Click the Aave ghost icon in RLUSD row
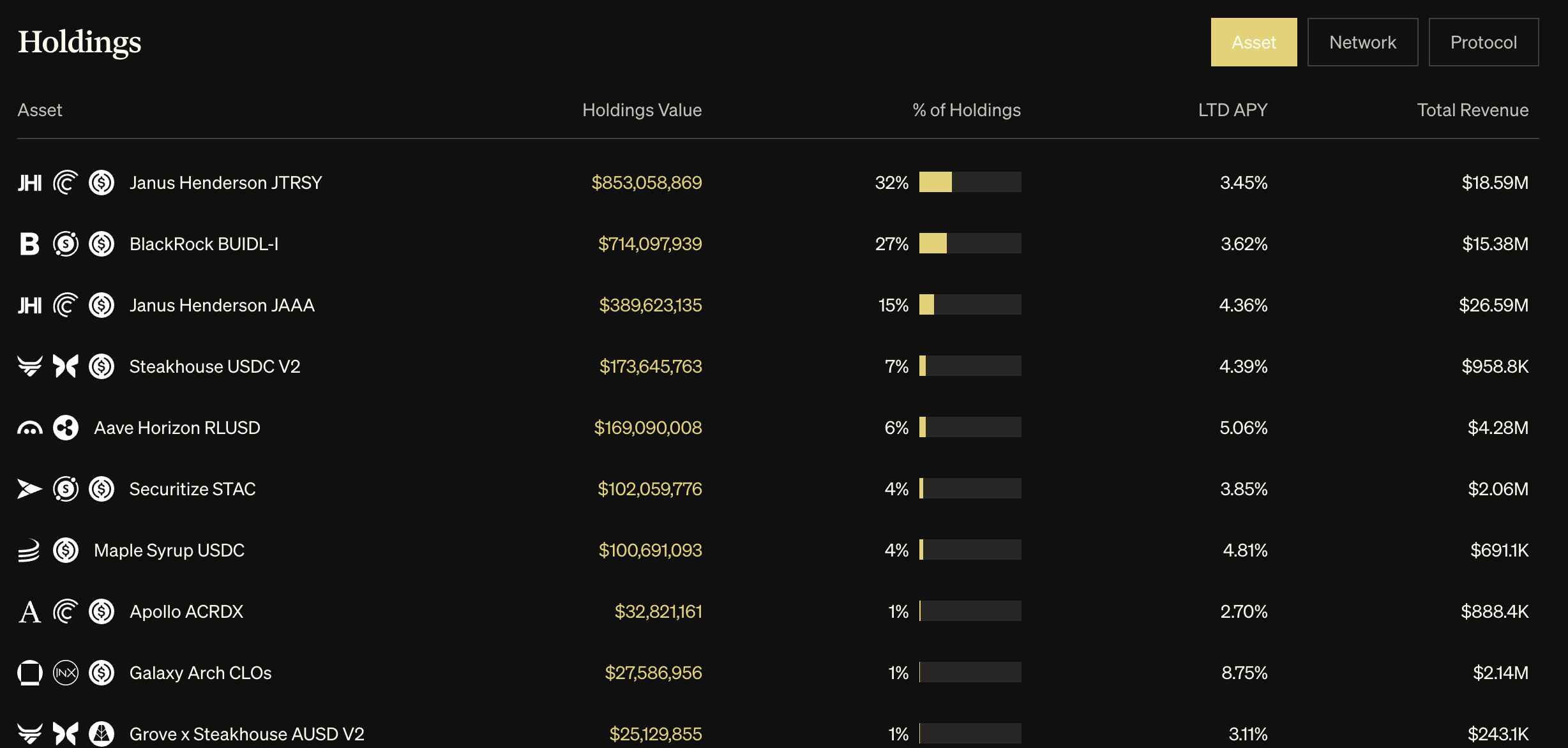 click(x=29, y=428)
